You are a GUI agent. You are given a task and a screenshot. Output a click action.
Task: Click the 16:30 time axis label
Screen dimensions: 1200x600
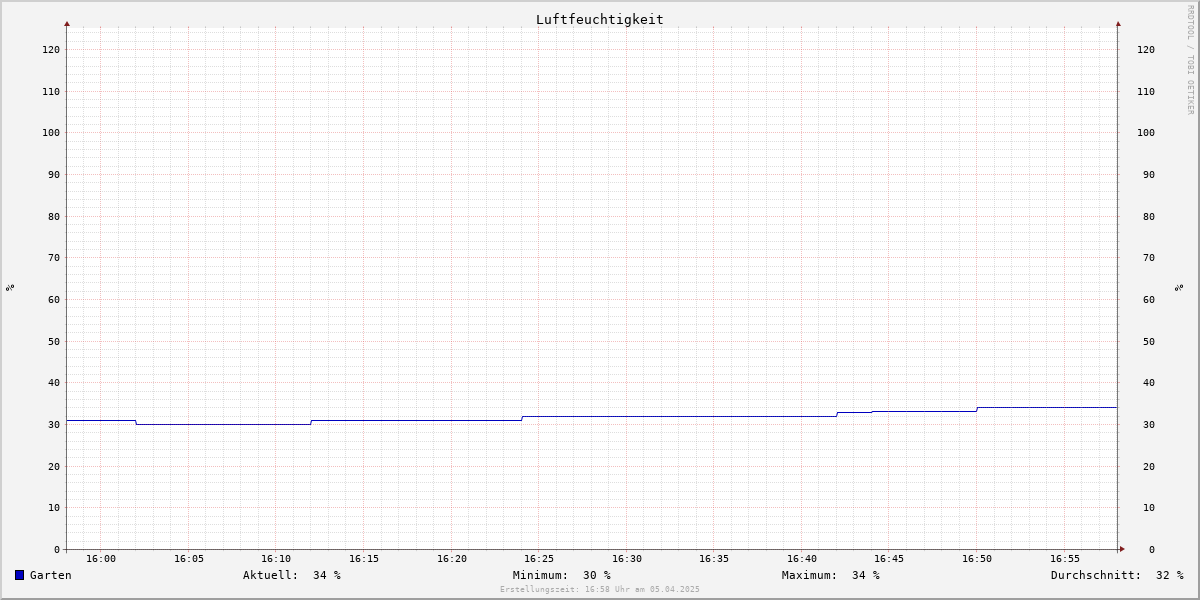627,559
